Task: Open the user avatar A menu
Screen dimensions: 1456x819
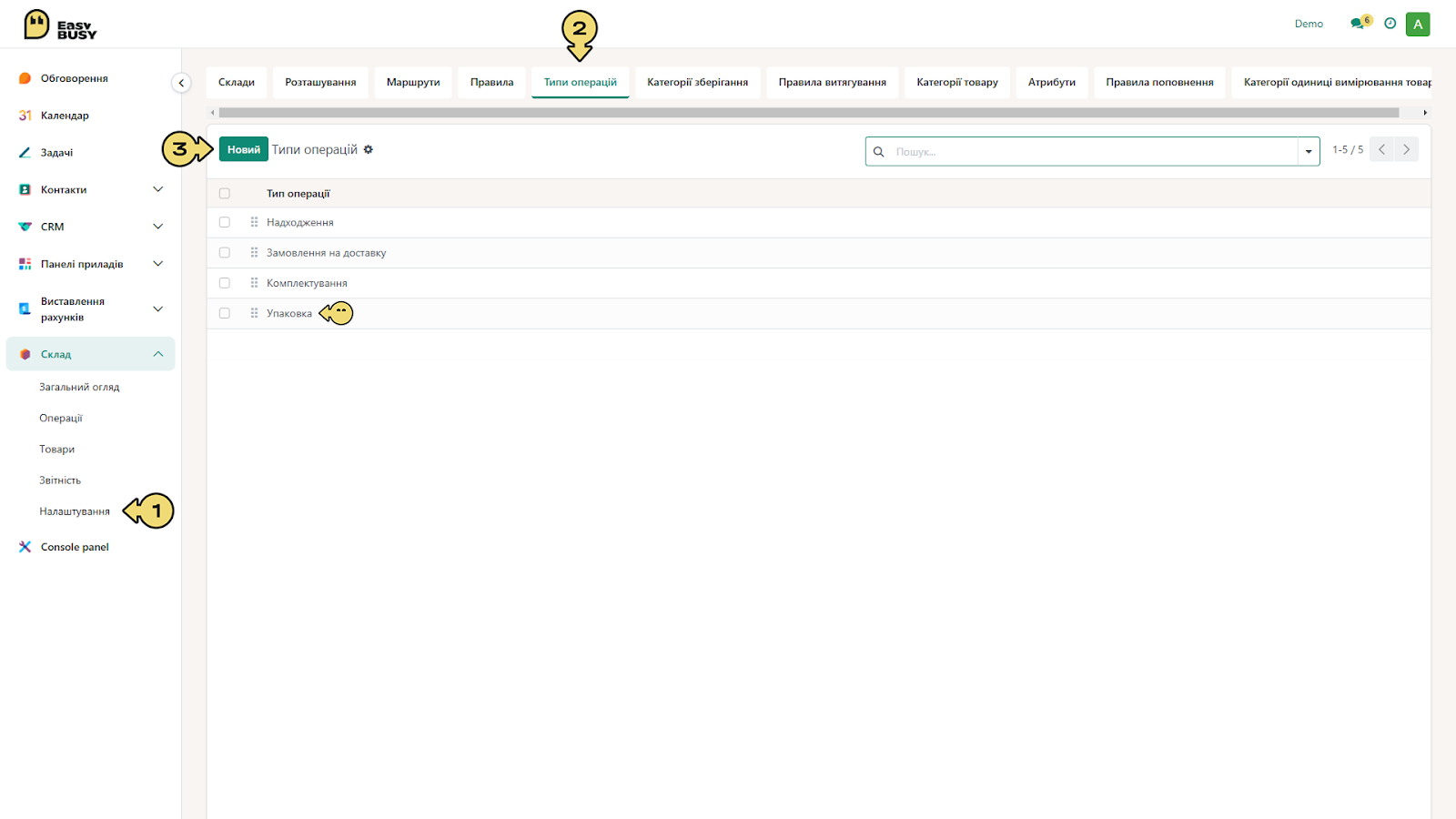Action: tap(1418, 25)
